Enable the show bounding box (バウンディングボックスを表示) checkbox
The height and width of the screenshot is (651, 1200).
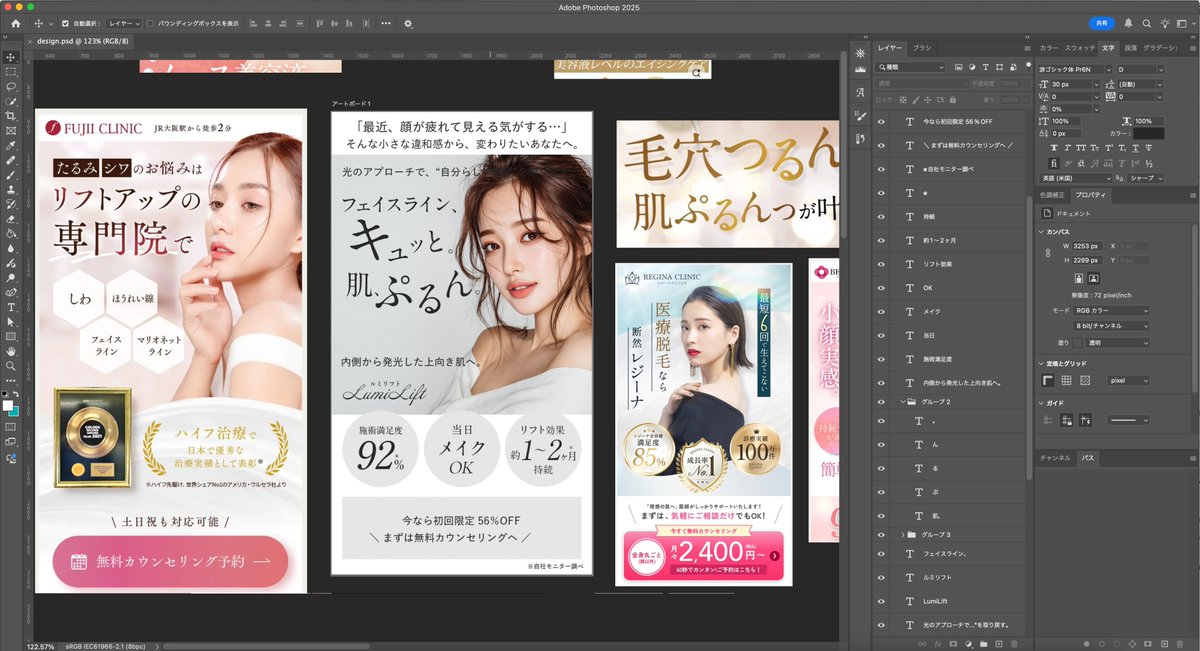click(150, 23)
